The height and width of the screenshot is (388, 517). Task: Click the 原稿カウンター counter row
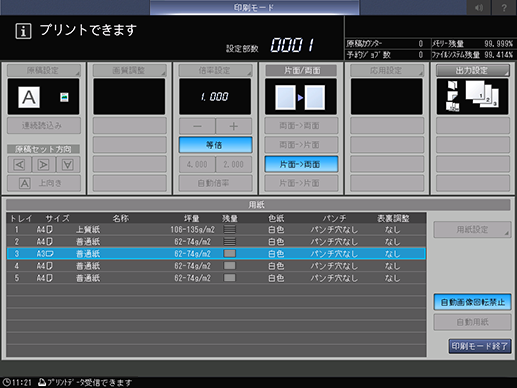click(x=385, y=44)
